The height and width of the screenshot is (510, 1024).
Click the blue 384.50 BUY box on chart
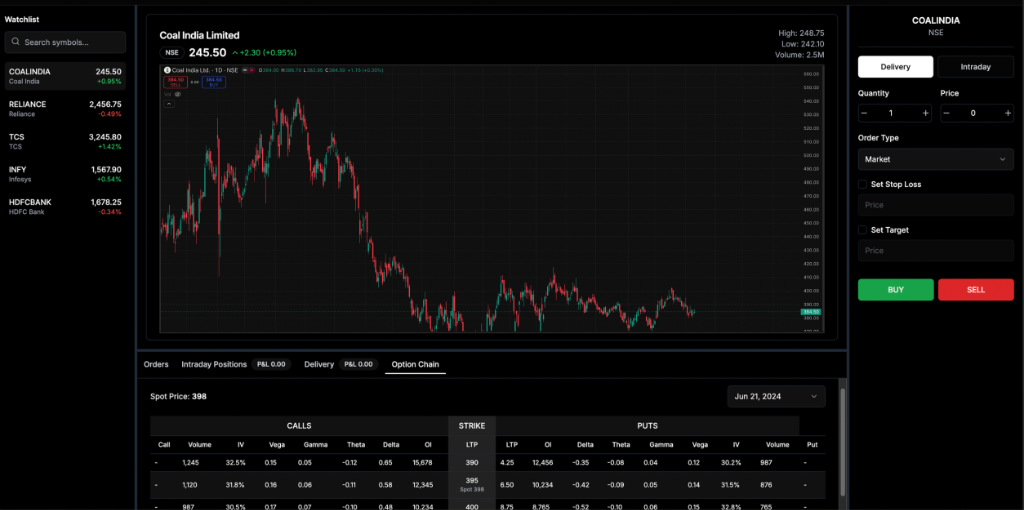pyautogui.click(x=215, y=82)
